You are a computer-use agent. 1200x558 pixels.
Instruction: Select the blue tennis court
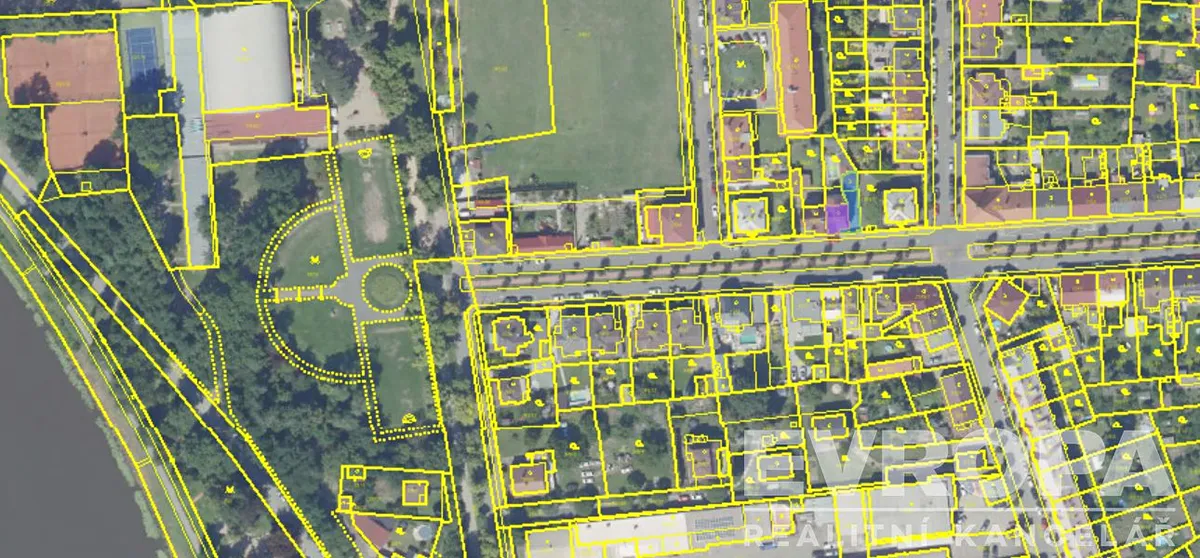pyautogui.click(x=145, y=54)
